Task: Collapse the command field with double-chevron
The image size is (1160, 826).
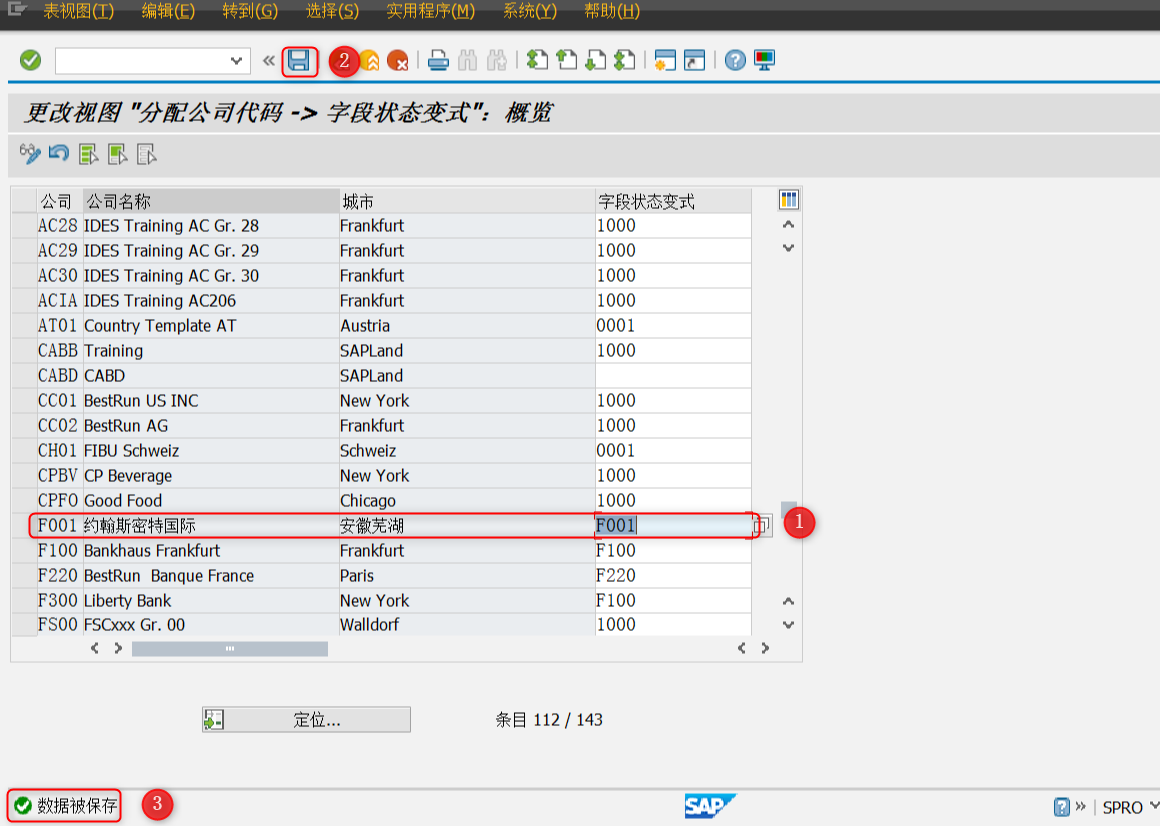Action: pos(269,61)
